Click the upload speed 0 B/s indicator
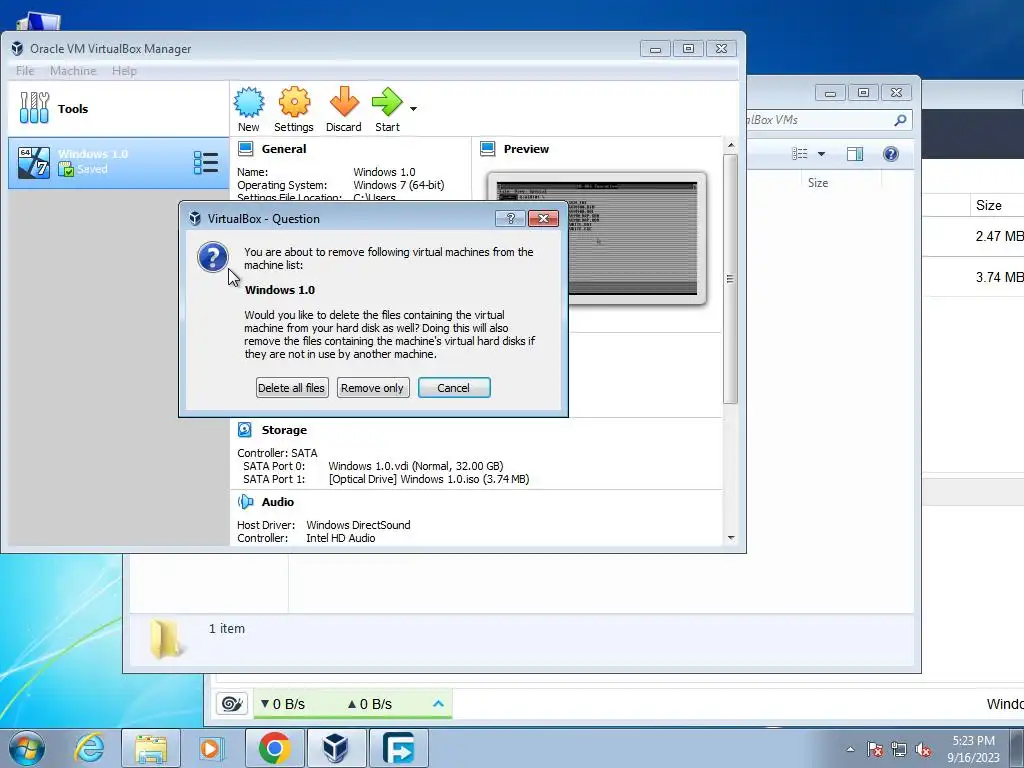The height and width of the screenshot is (768, 1024). 370,704
